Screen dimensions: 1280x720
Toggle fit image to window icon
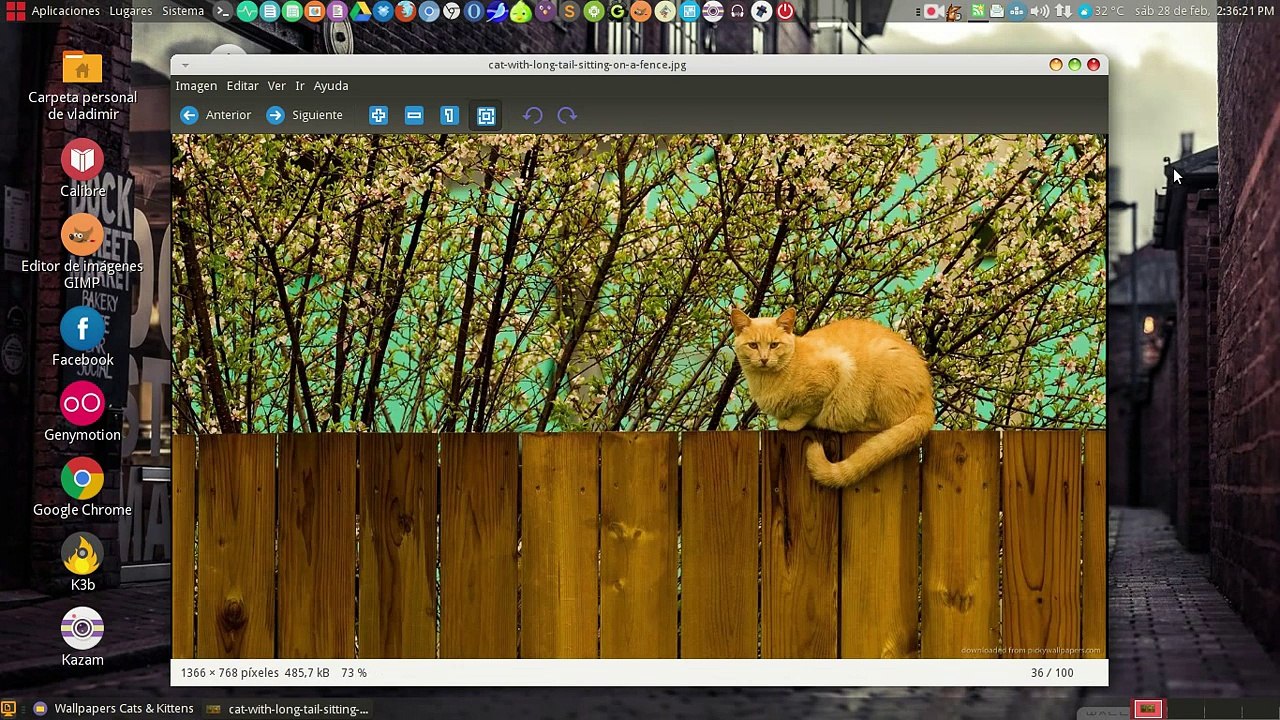point(486,116)
